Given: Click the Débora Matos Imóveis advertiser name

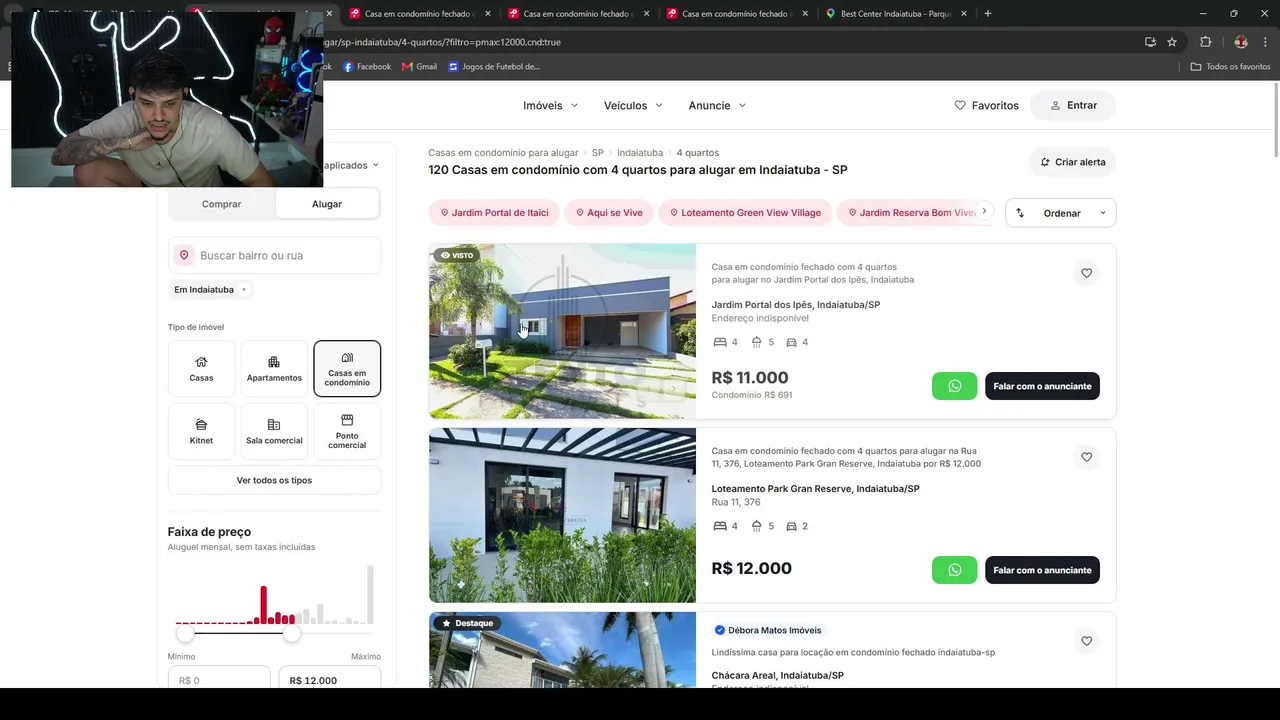Looking at the screenshot, I should [775, 630].
